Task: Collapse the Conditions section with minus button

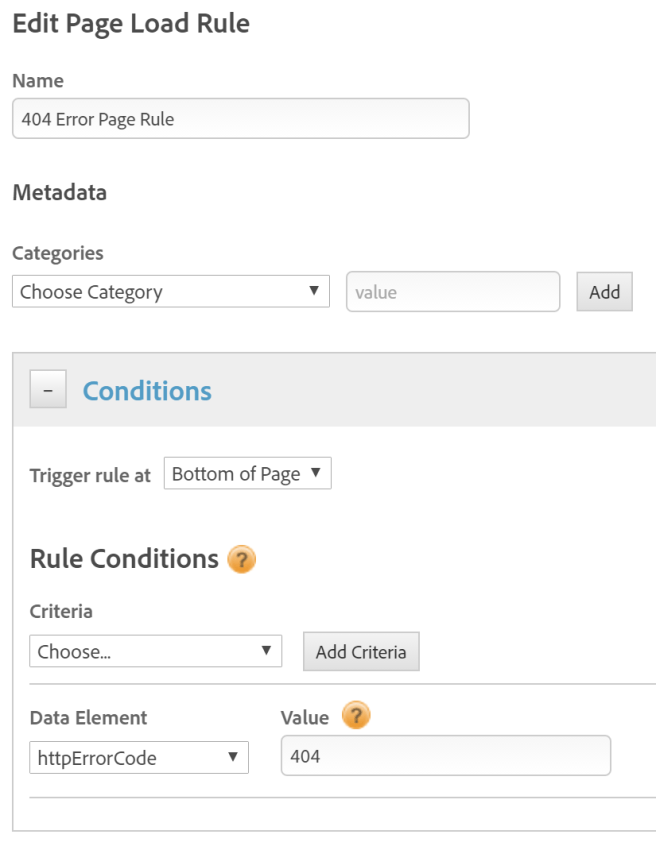Action: point(48,390)
